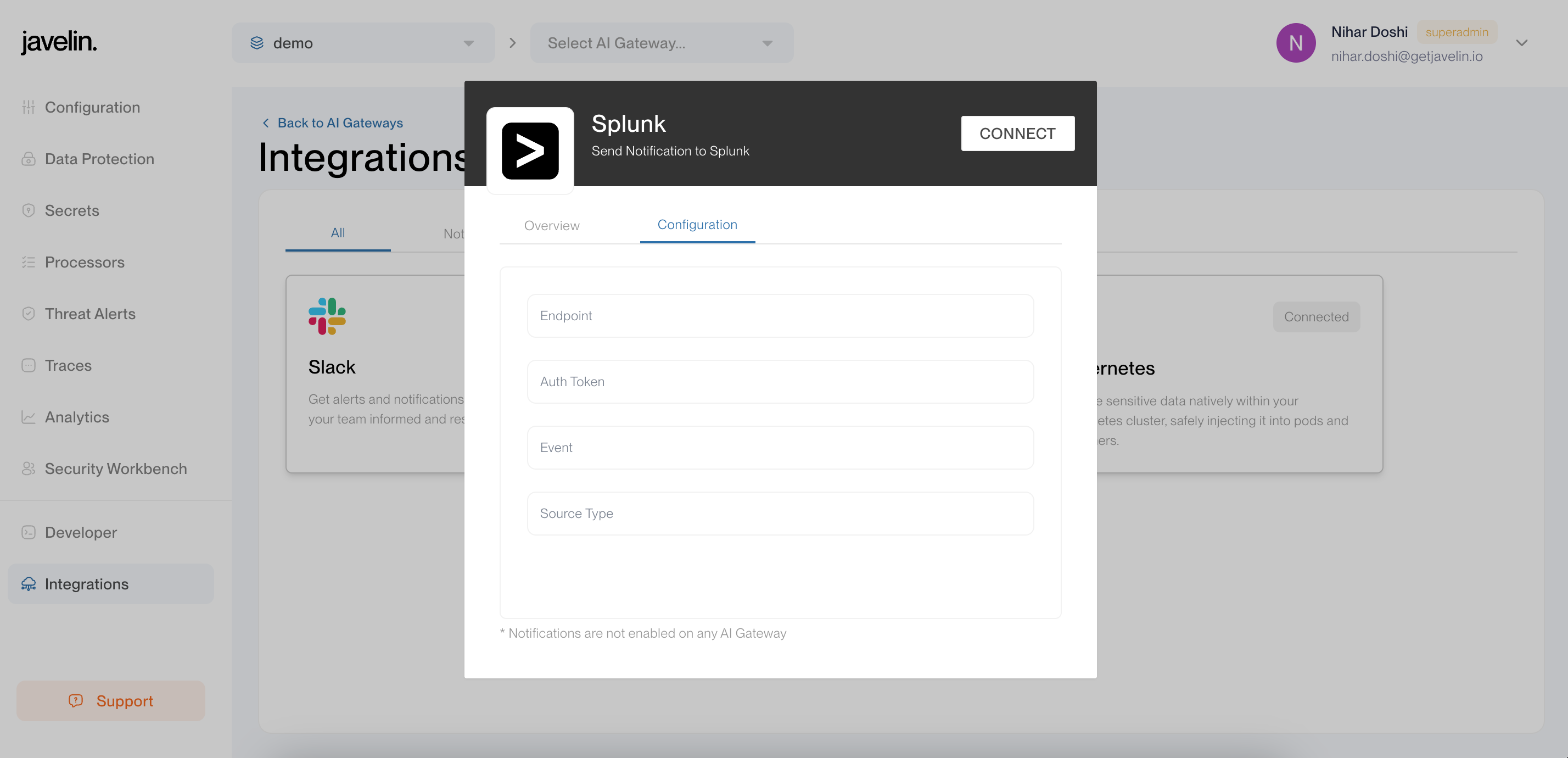Click the Threat Alerts shield-check icon
Screen dimensions: 1568x758
coord(29,314)
